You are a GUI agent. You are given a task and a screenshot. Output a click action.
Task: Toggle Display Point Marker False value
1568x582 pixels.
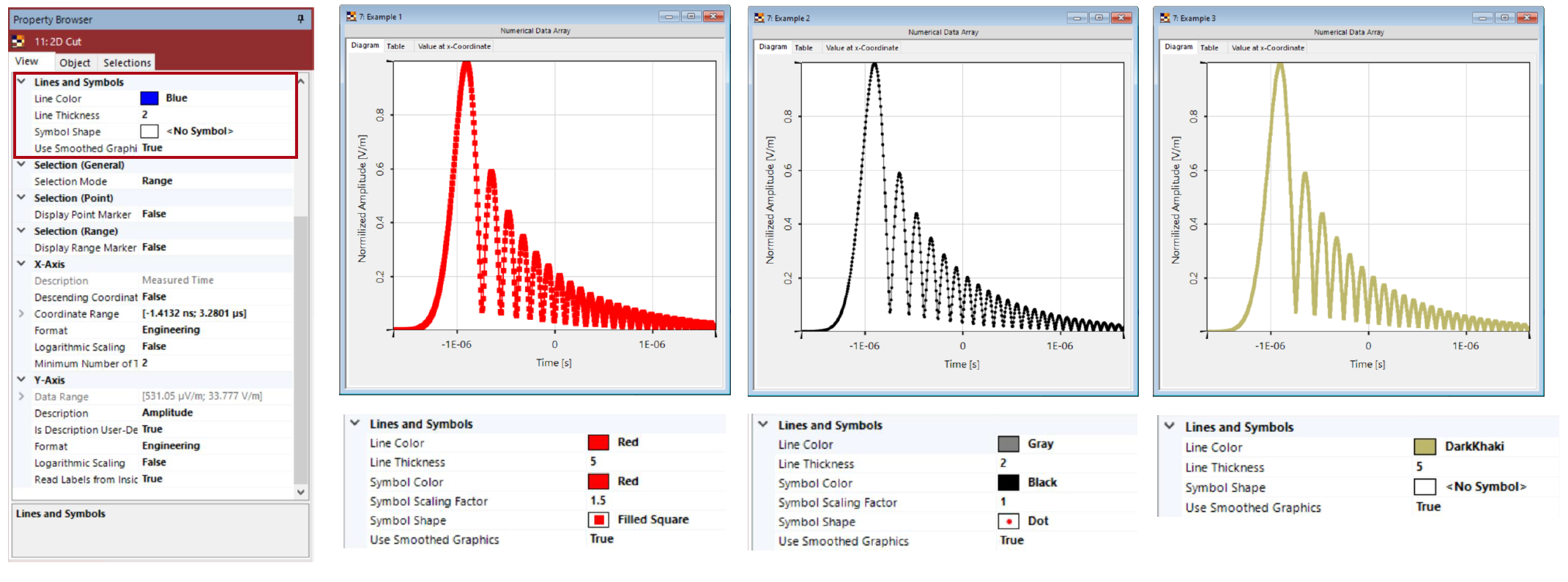[154, 214]
